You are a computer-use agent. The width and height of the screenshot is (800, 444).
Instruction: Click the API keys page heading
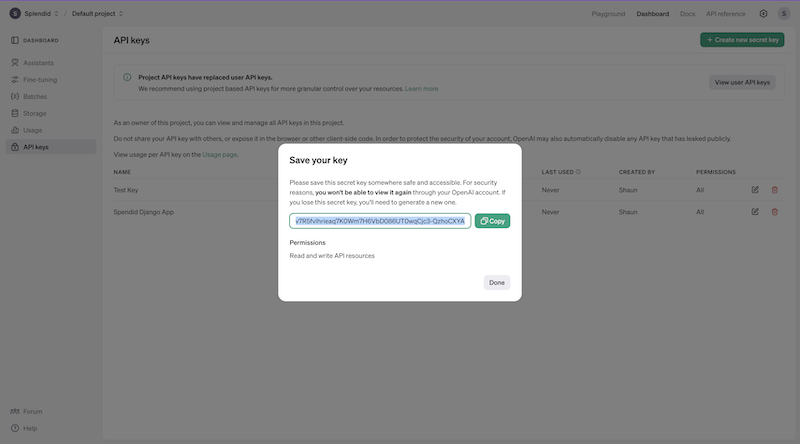point(132,40)
